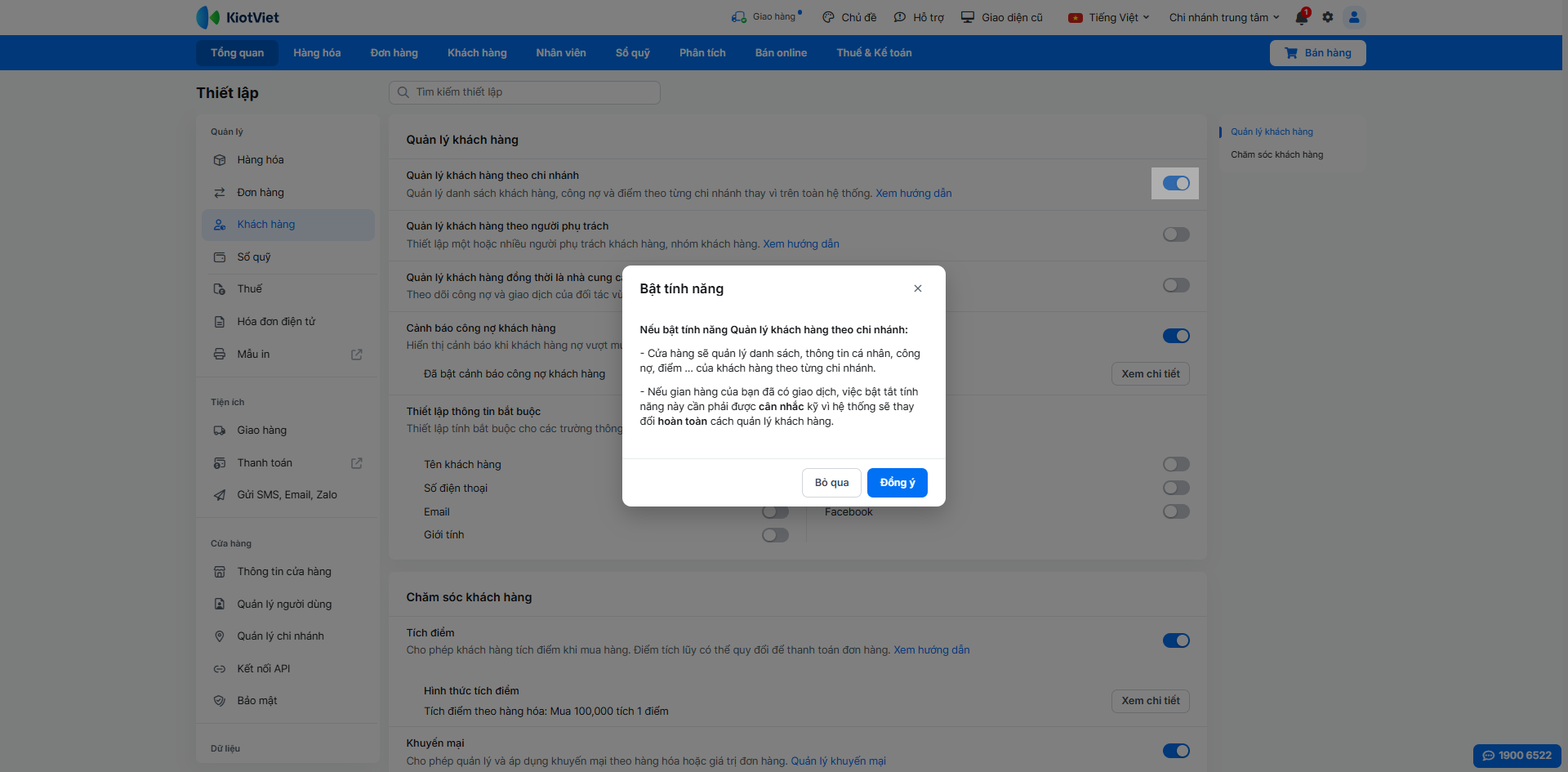1568x772 pixels.
Task: Click the Quản lý người dùng icon
Action: click(220, 605)
